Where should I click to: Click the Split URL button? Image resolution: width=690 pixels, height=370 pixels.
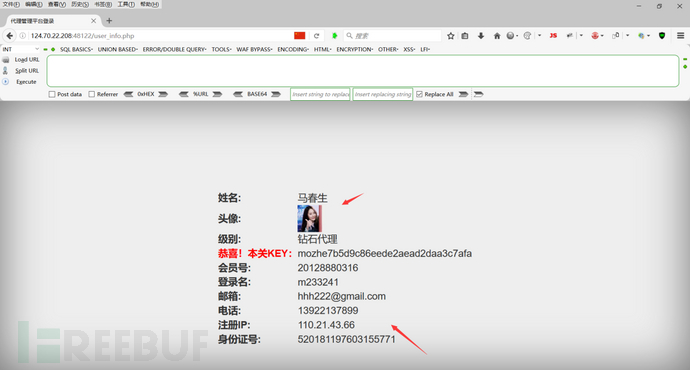[21, 70]
